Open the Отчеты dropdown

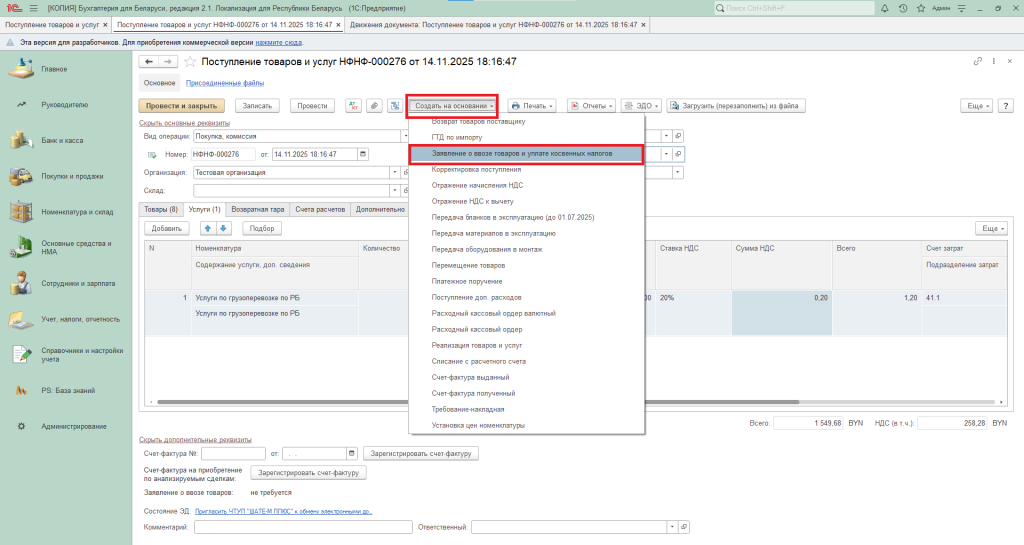coord(591,105)
